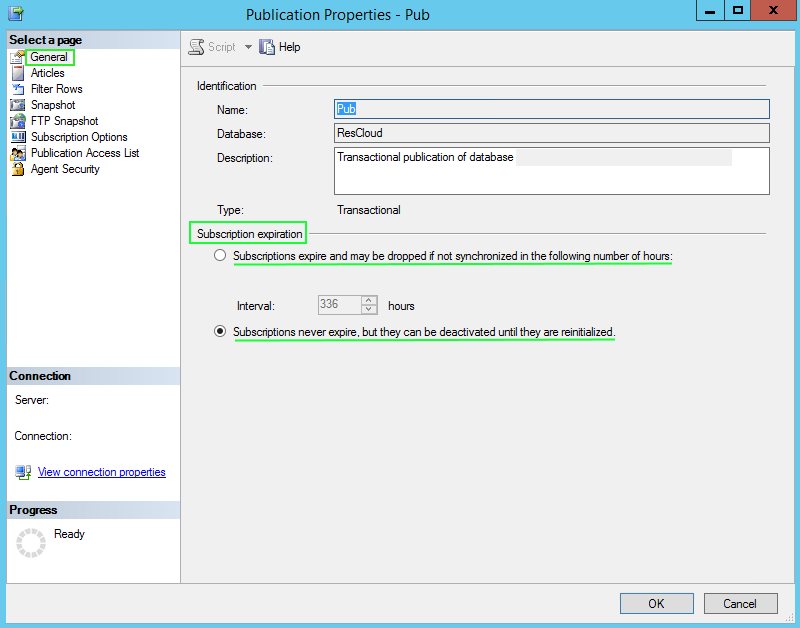Click the 'hours' unit label
The height and width of the screenshot is (628, 800).
coord(401,306)
